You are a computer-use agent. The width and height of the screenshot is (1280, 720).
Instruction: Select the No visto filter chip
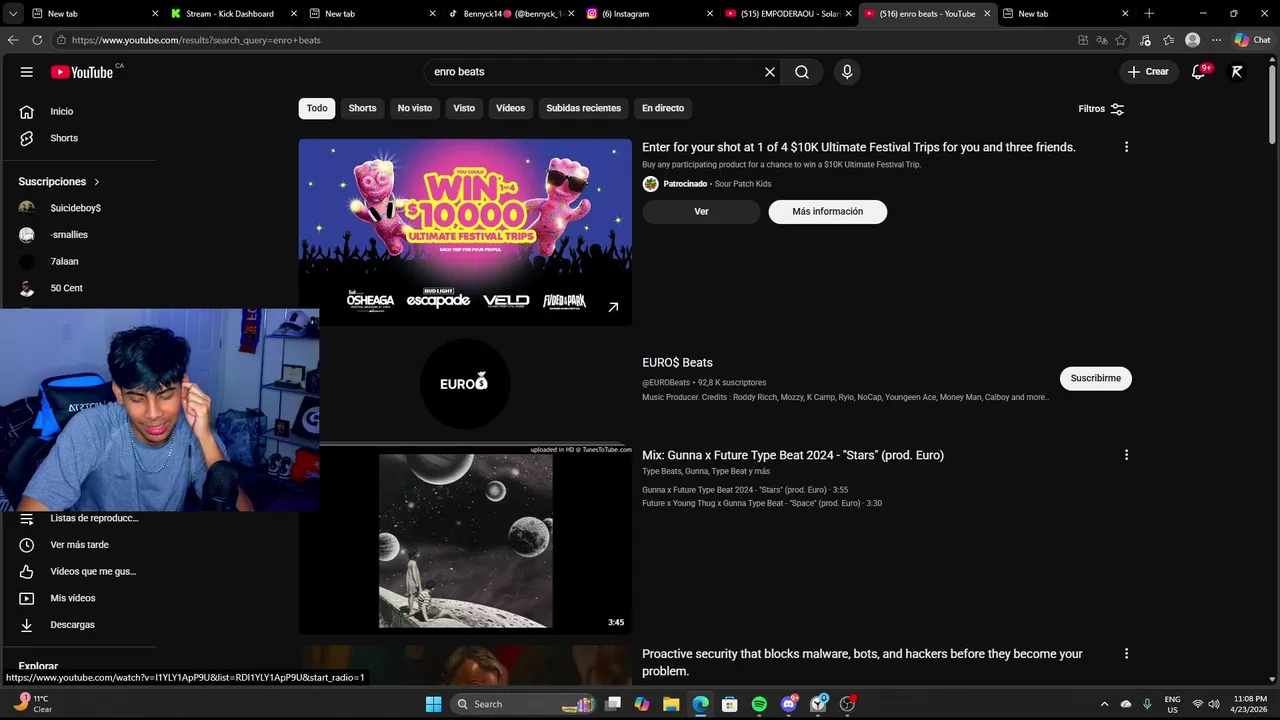pos(415,108)
